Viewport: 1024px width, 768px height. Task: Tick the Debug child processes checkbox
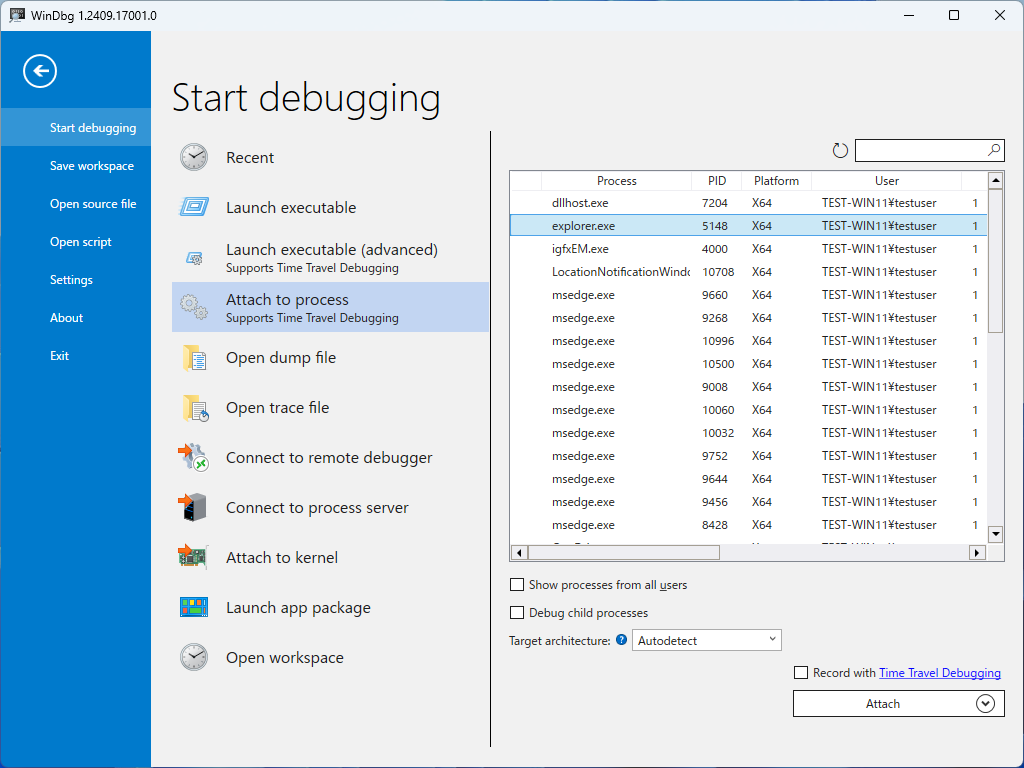click(517, 613)
